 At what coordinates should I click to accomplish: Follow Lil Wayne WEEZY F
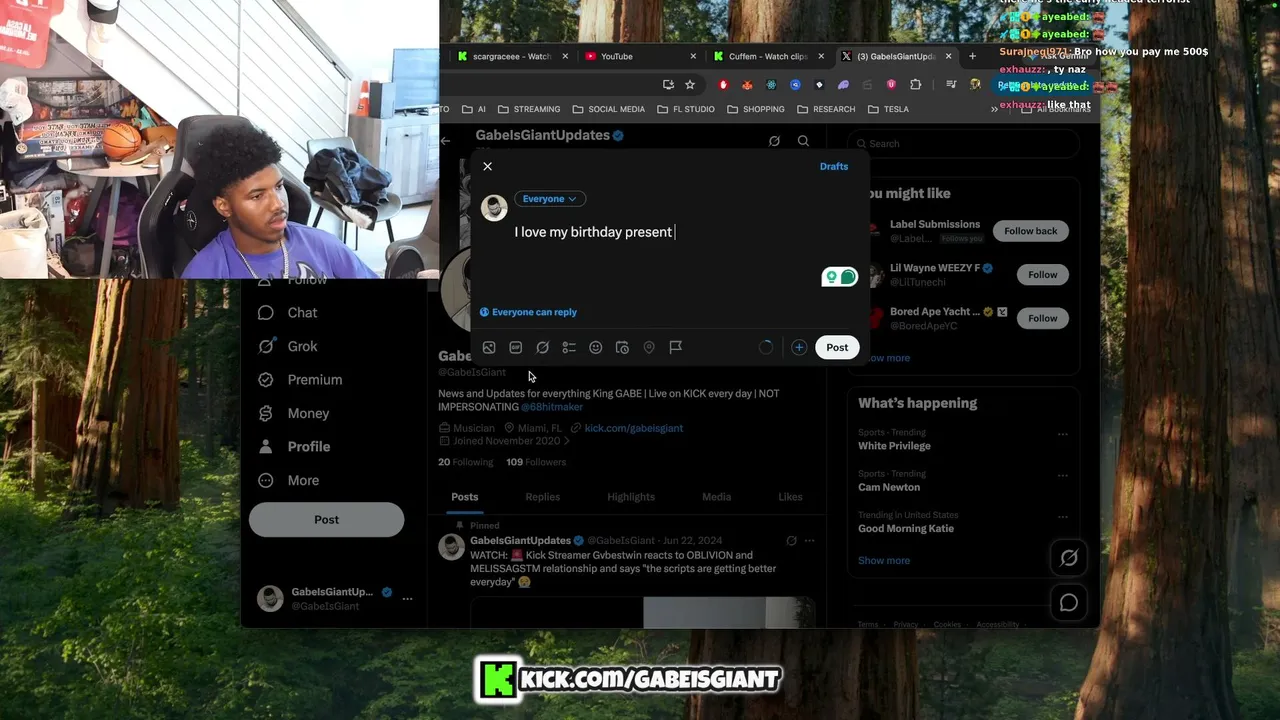click(x=1042, y=275)
